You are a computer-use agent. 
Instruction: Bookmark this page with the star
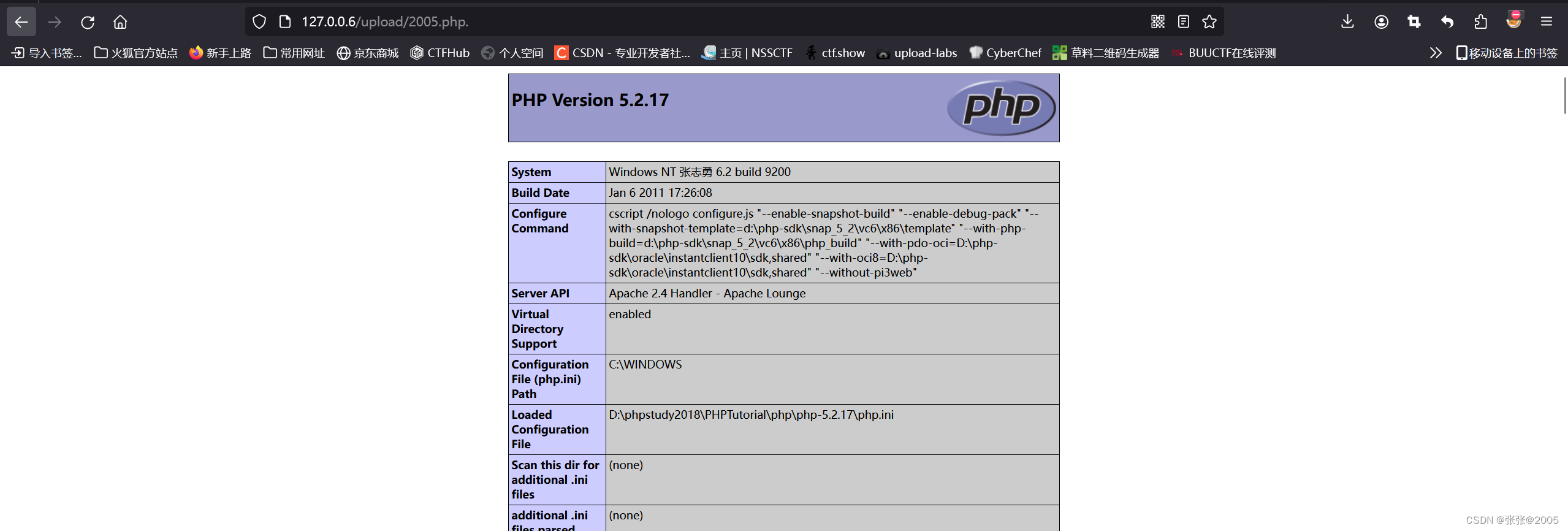[x=1209, y=22]
